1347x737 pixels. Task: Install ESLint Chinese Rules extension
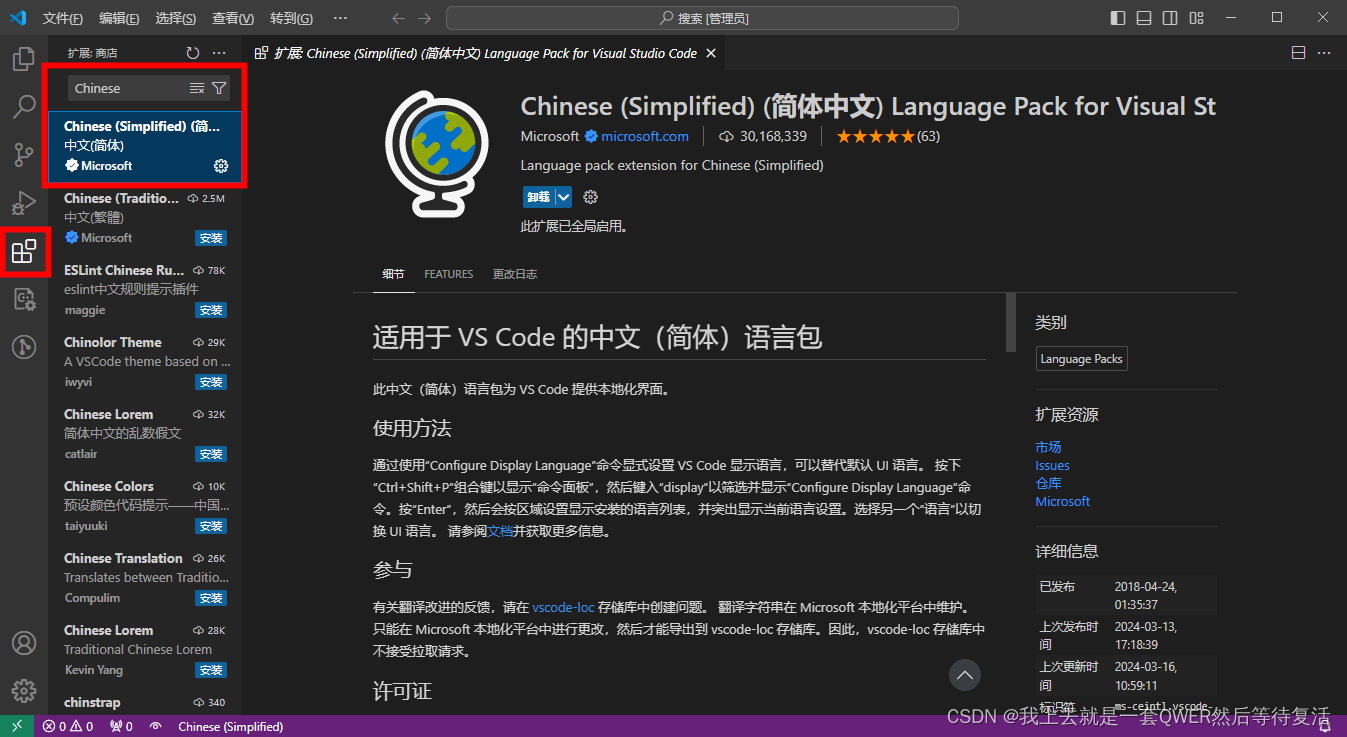(x=211, y=310)
